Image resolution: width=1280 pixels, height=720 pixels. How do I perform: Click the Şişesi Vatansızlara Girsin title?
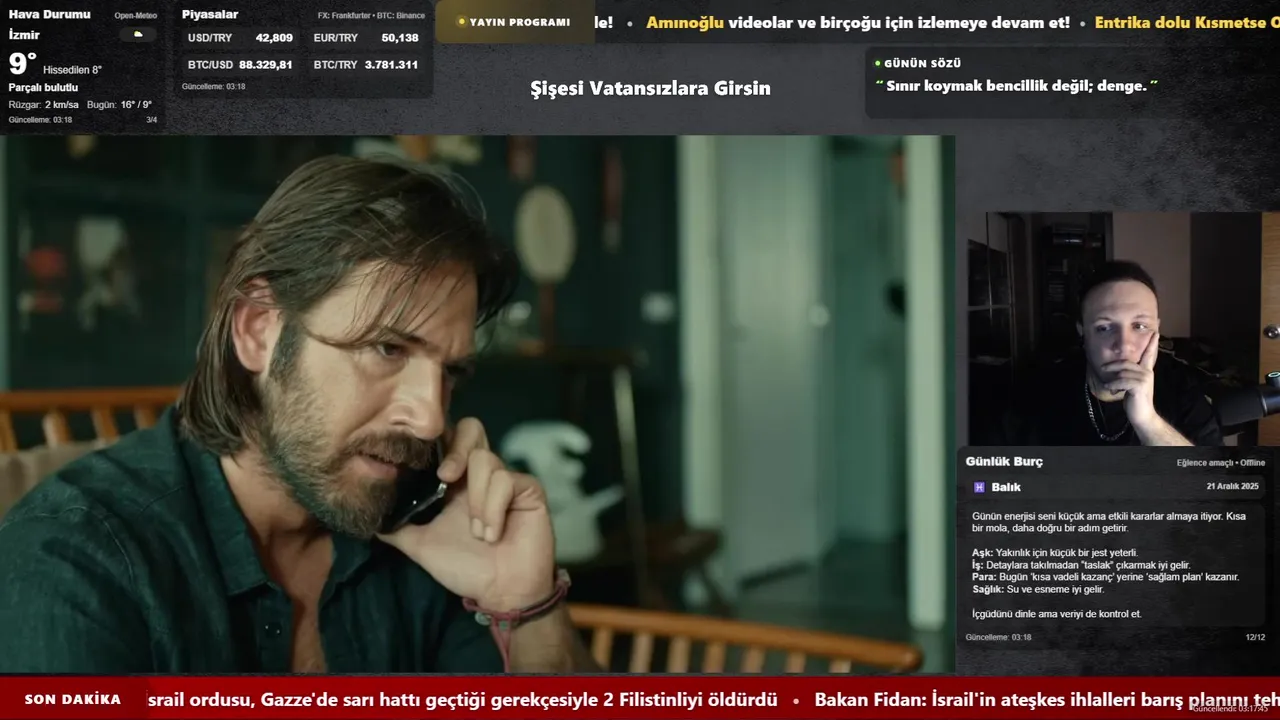click(x=650, y=88)
